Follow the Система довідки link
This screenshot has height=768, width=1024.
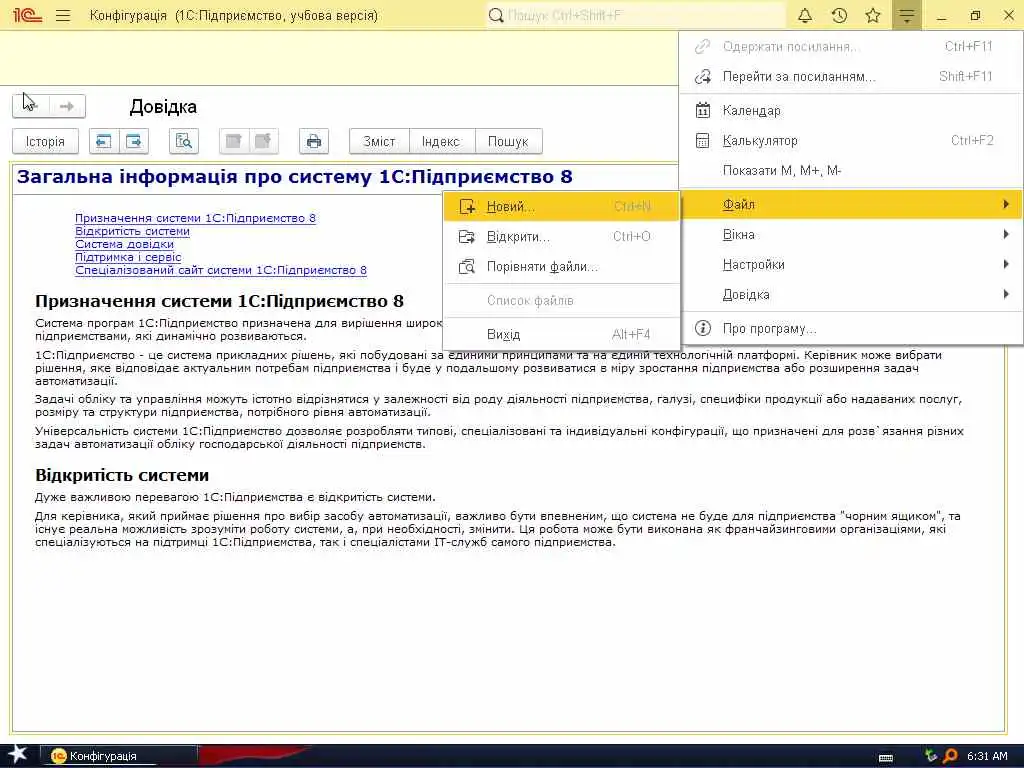[x=124, y=244]
